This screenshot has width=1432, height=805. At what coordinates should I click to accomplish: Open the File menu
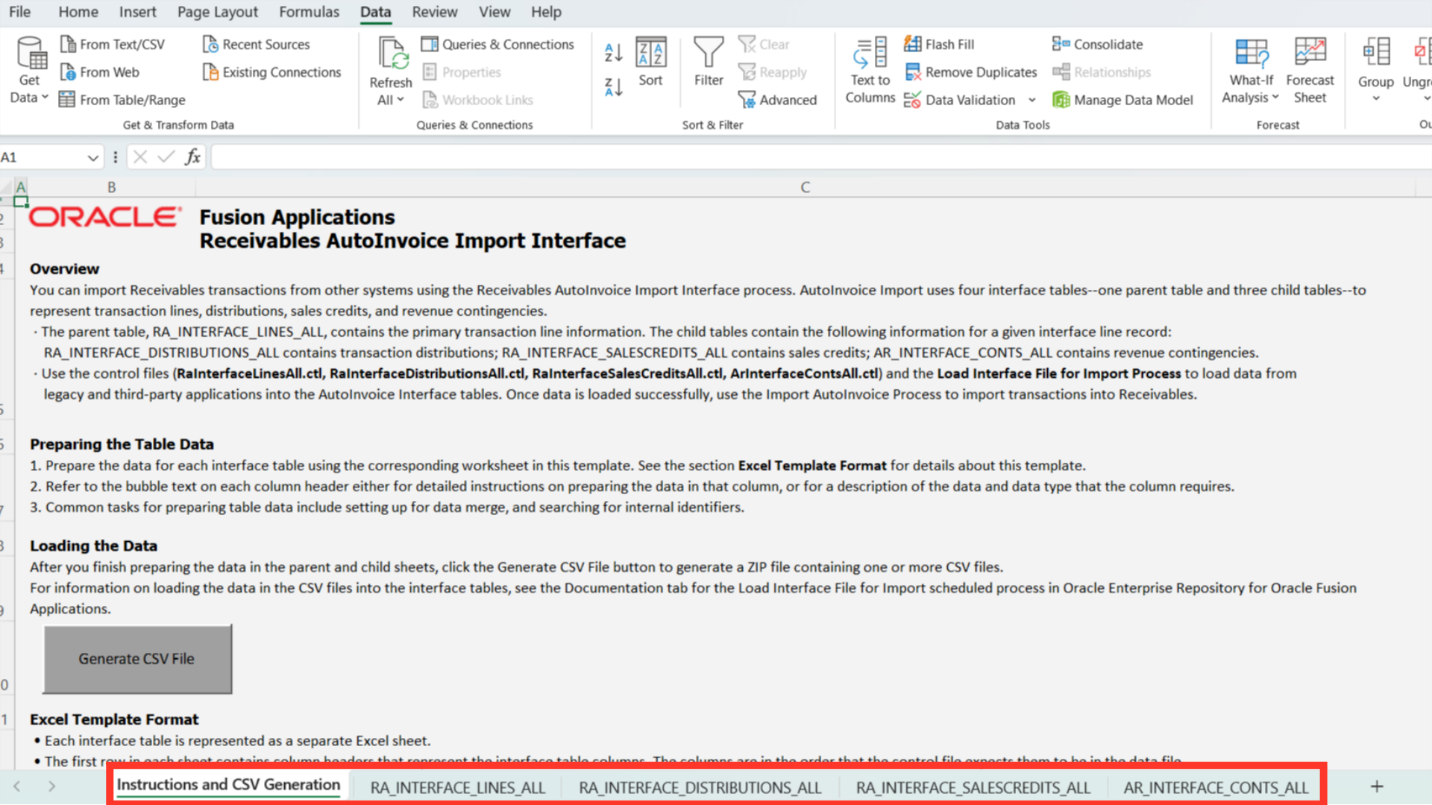click(19, 12)
